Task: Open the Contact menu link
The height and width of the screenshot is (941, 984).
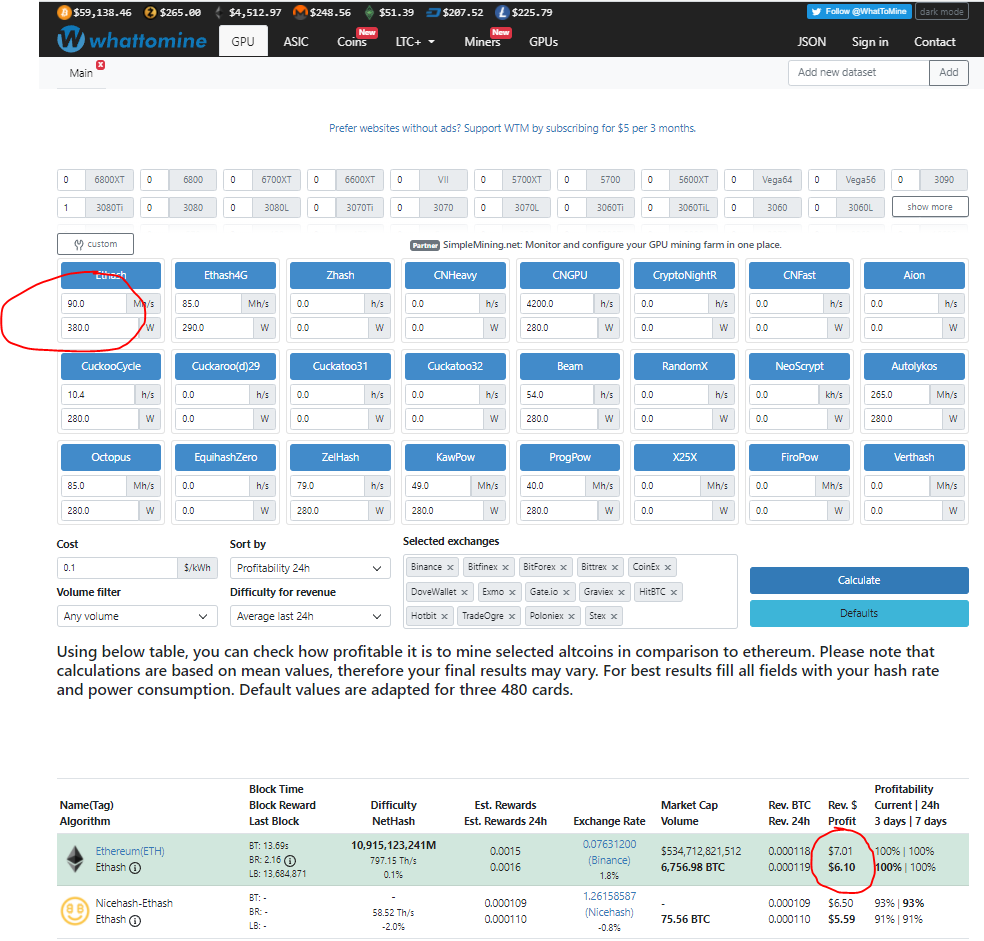Action: point(934,41)
